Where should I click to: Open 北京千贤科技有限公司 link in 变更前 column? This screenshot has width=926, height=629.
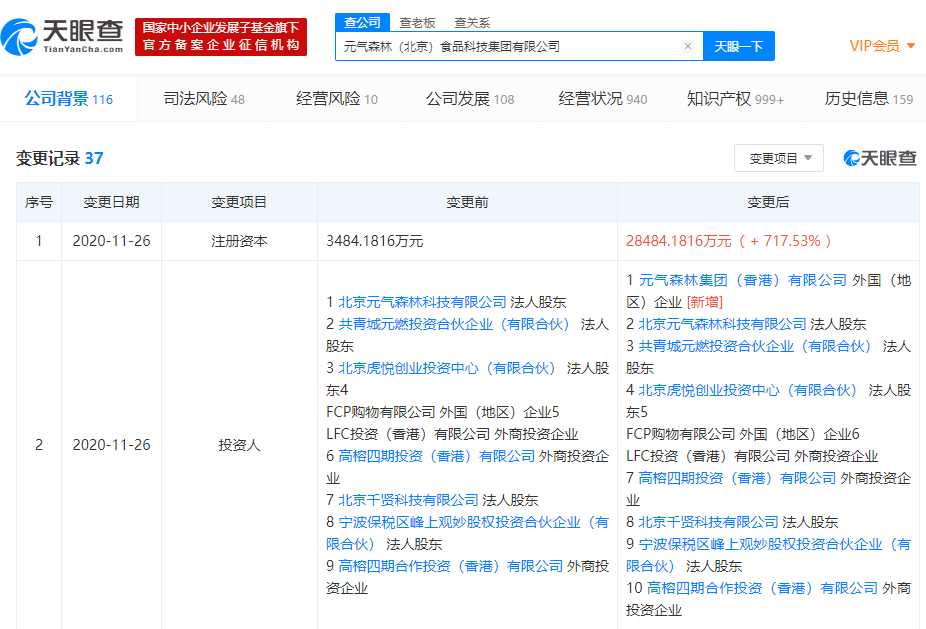coord(408,500)
